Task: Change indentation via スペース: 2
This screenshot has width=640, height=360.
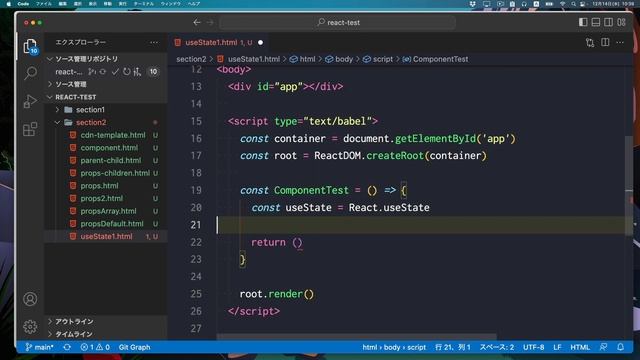Action: [x=497, y=347]
